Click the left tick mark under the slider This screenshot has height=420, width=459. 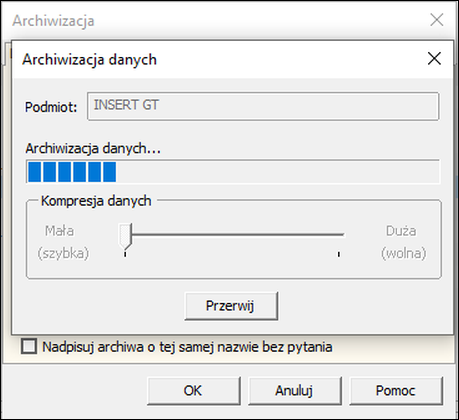tap(125, 254)
